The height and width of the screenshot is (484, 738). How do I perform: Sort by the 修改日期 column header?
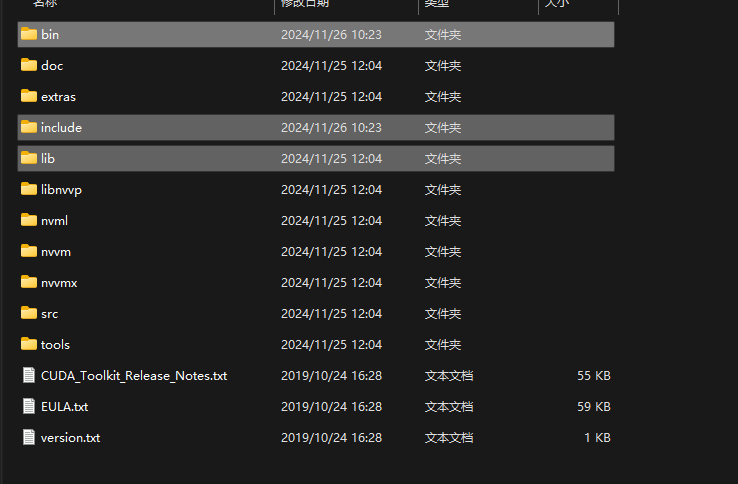(305, 4)
